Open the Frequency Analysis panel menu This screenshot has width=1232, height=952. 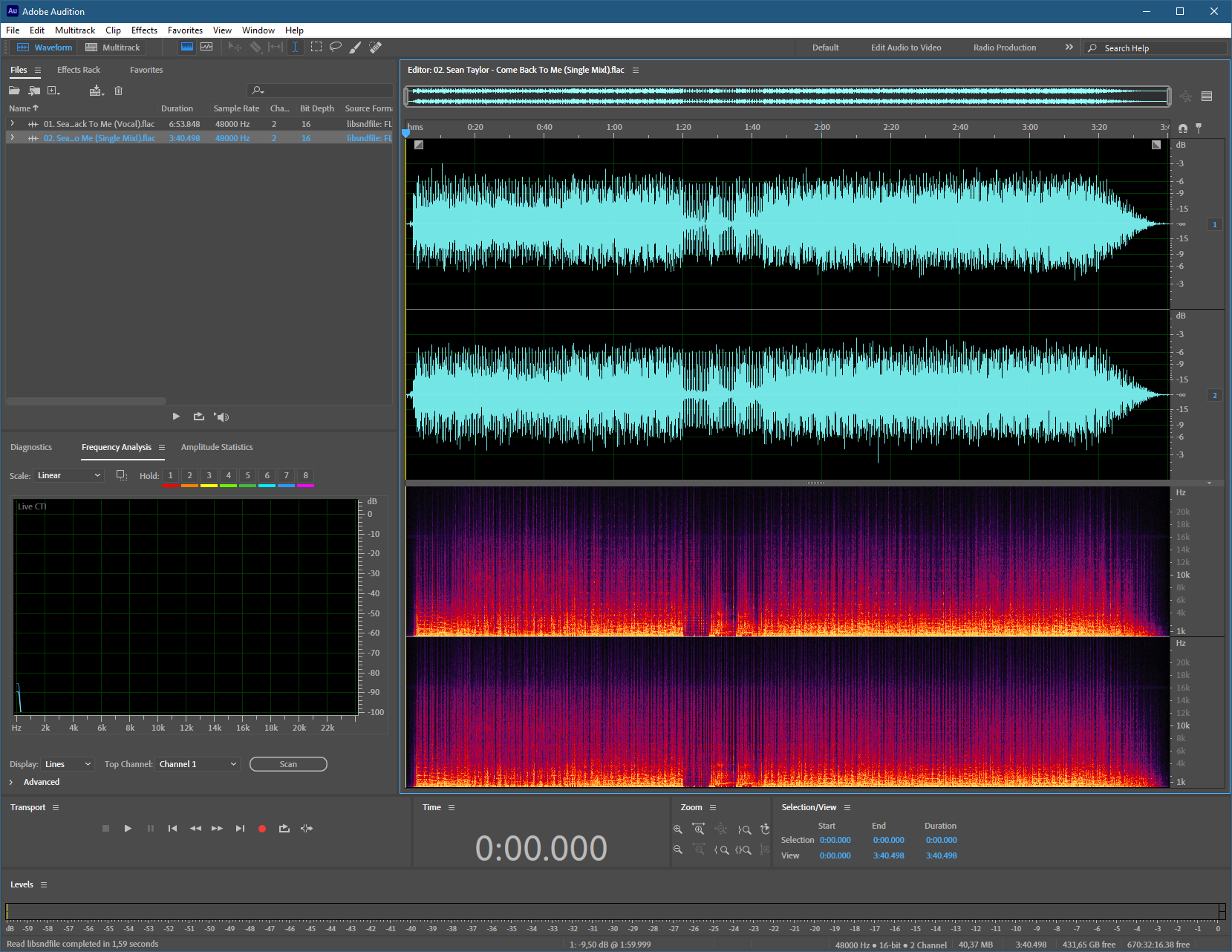[162, 447]
